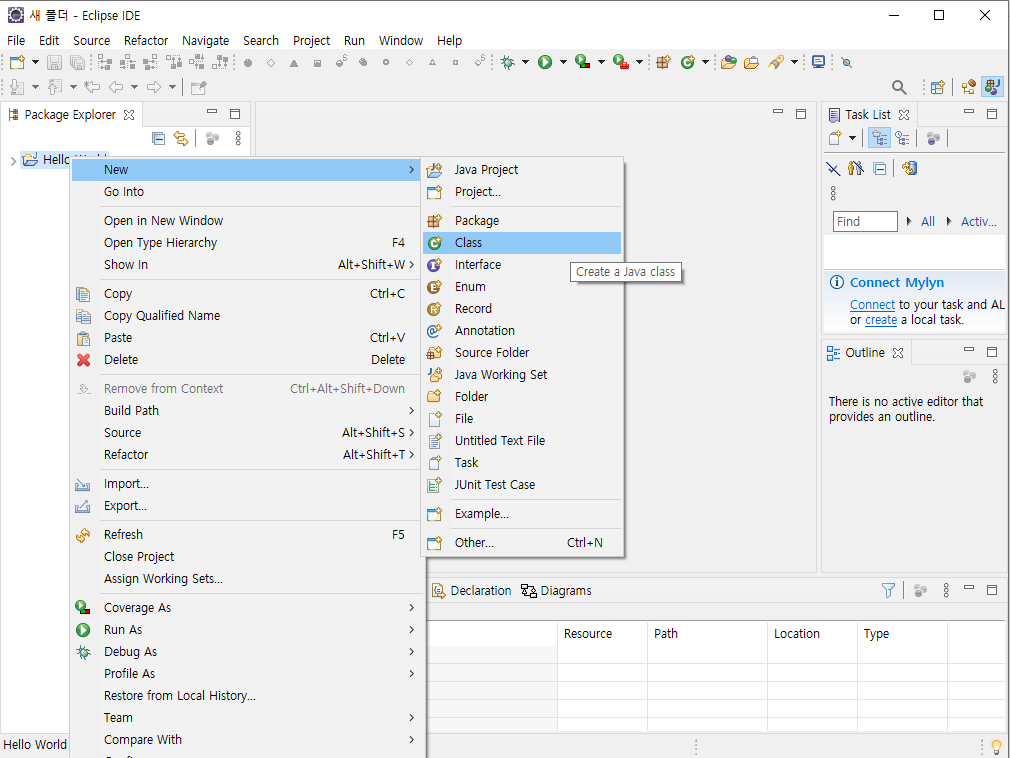This screenshot has height=758, width=1010.
Task: Click the Back navigation arrow in toolbar
Action: click(116, 87)
